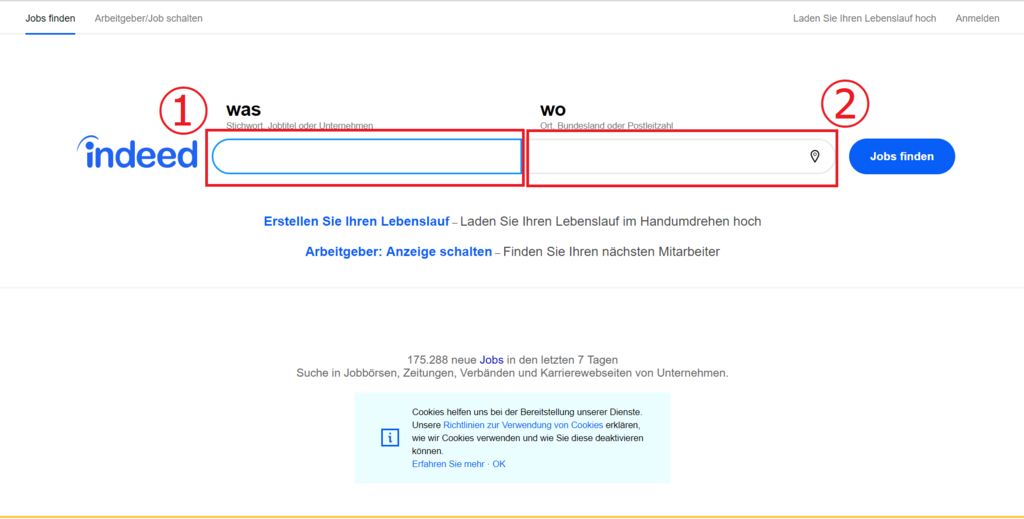Focus the 'wo' location input field
This screenshot has height=519, width=1024.
coord(682,157)
